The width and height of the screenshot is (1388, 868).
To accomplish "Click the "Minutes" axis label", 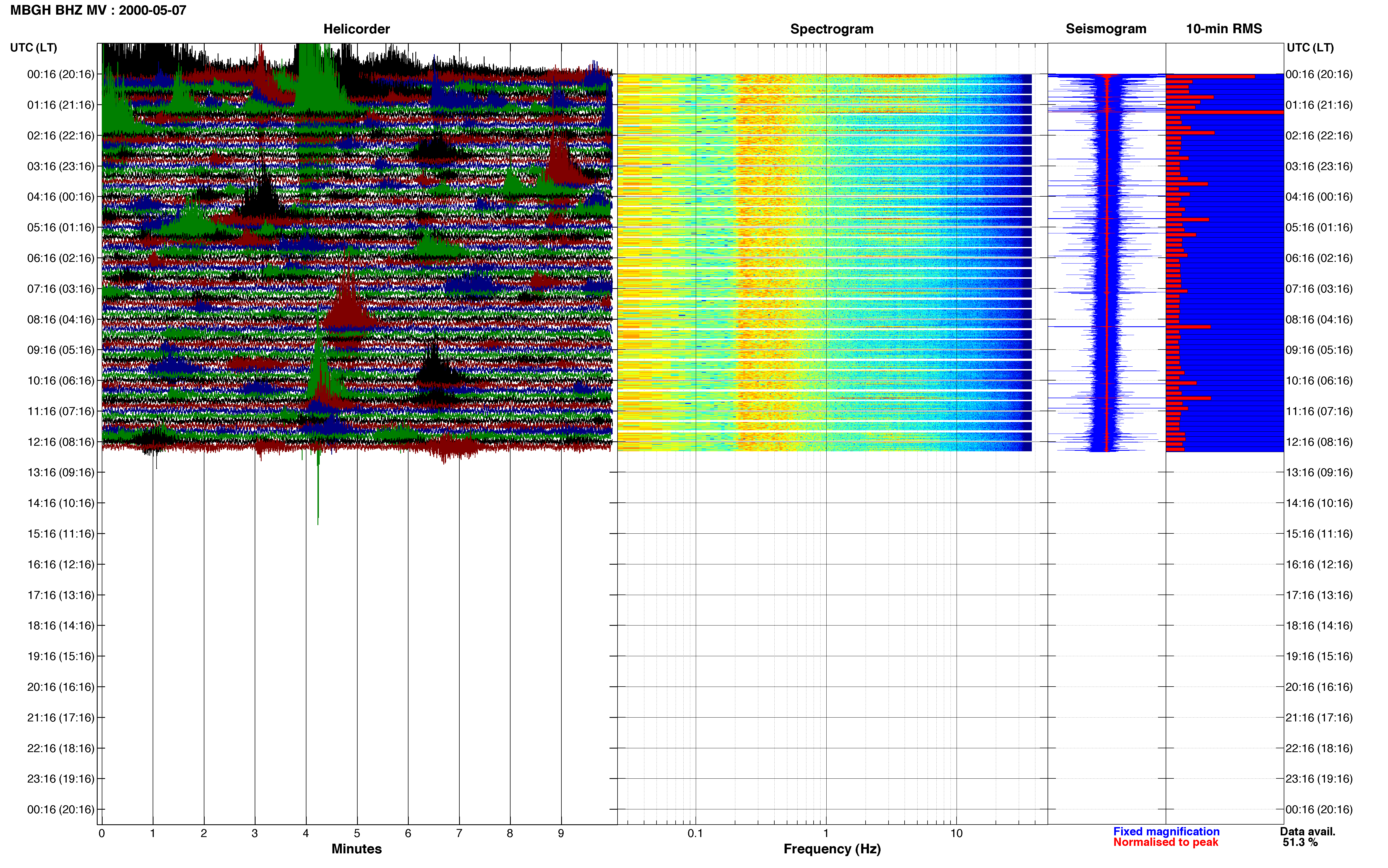I will click(356, 848).
